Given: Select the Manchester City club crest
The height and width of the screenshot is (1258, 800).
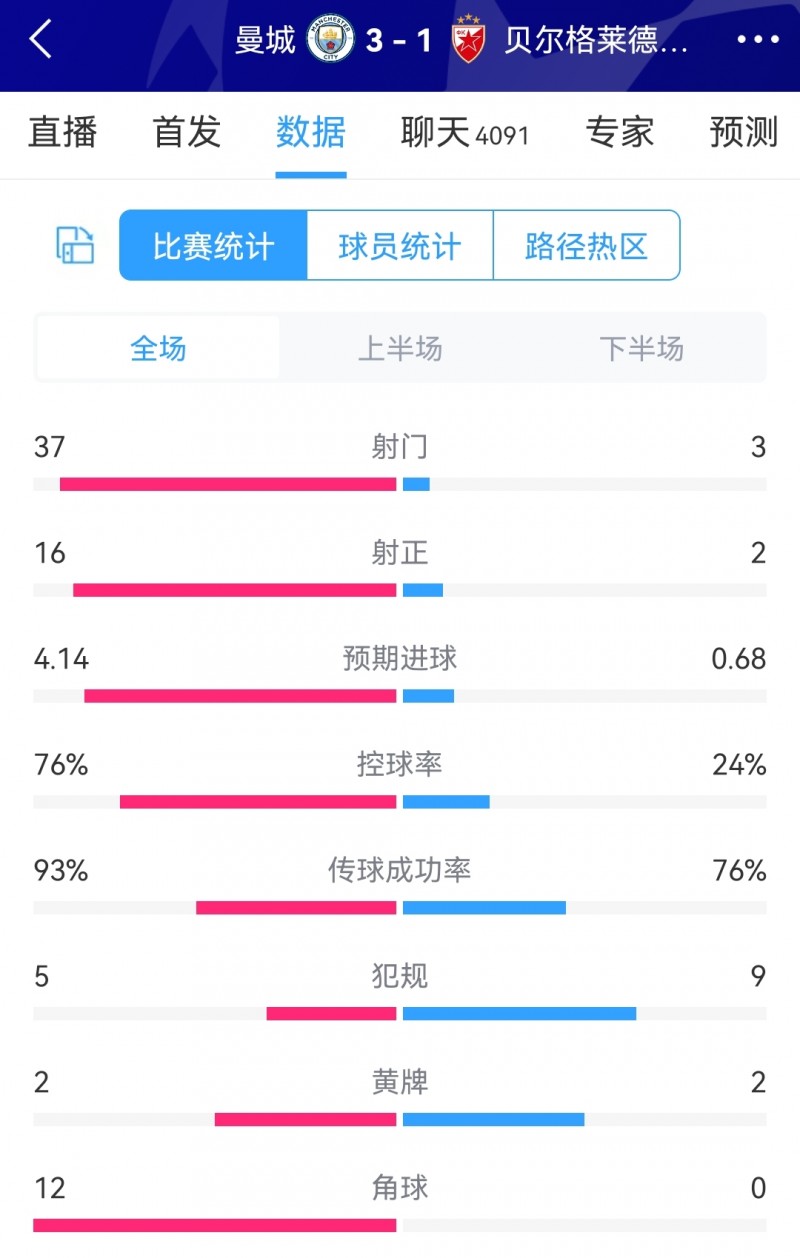Looking at the screenshot, I should (x=330, y=39).
